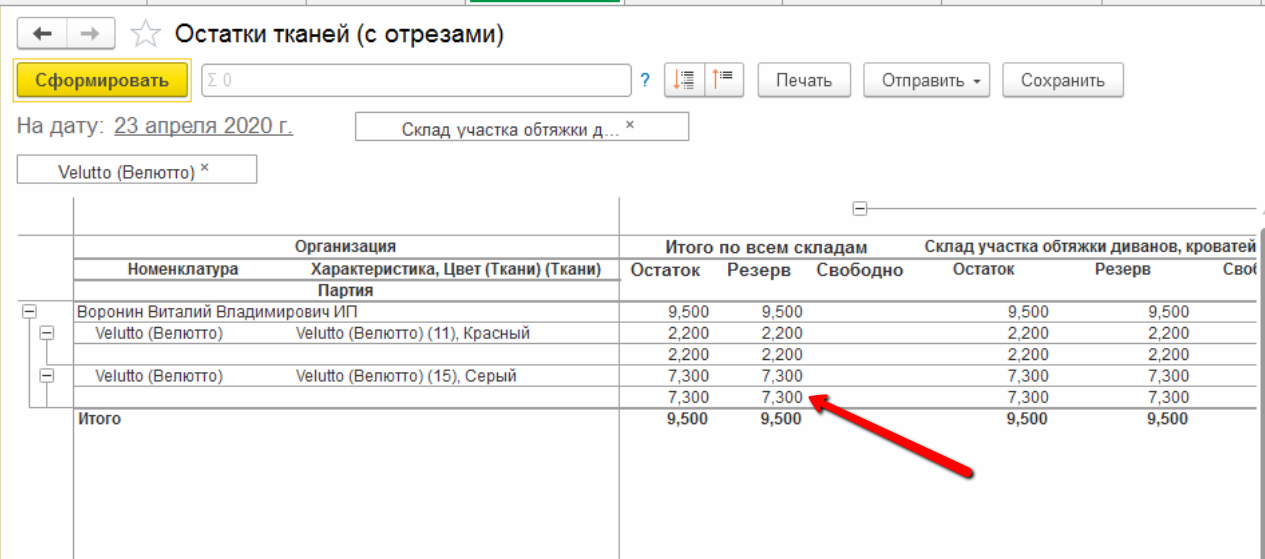
Task: Click the Сформировать button
Action: [x=102, y=81]
